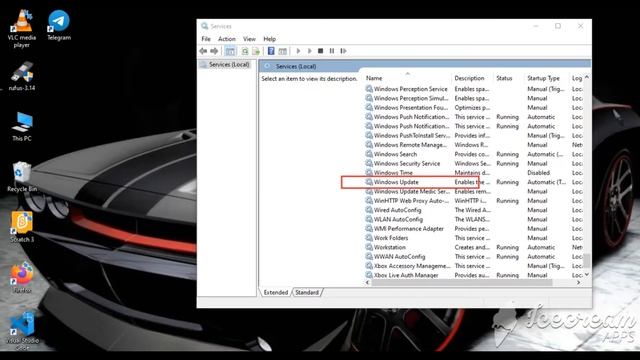This screenshot has width=640, height=360.
Task: Select the Xbox Accessory Management row
Action: (473, 266)
